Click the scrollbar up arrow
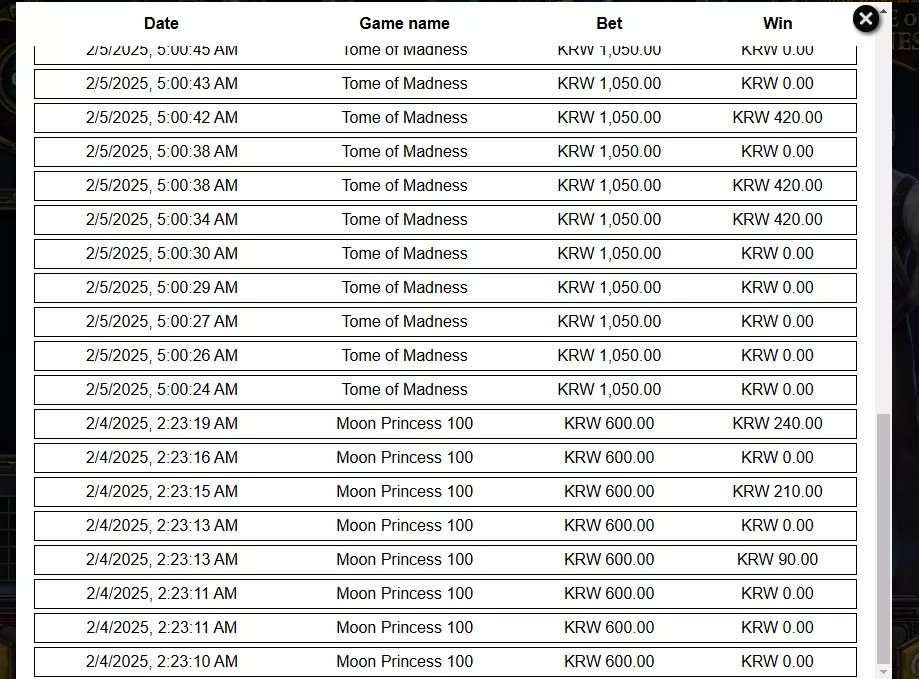The height and width of the screenshot is (679, 919). (x=883, y=11)
